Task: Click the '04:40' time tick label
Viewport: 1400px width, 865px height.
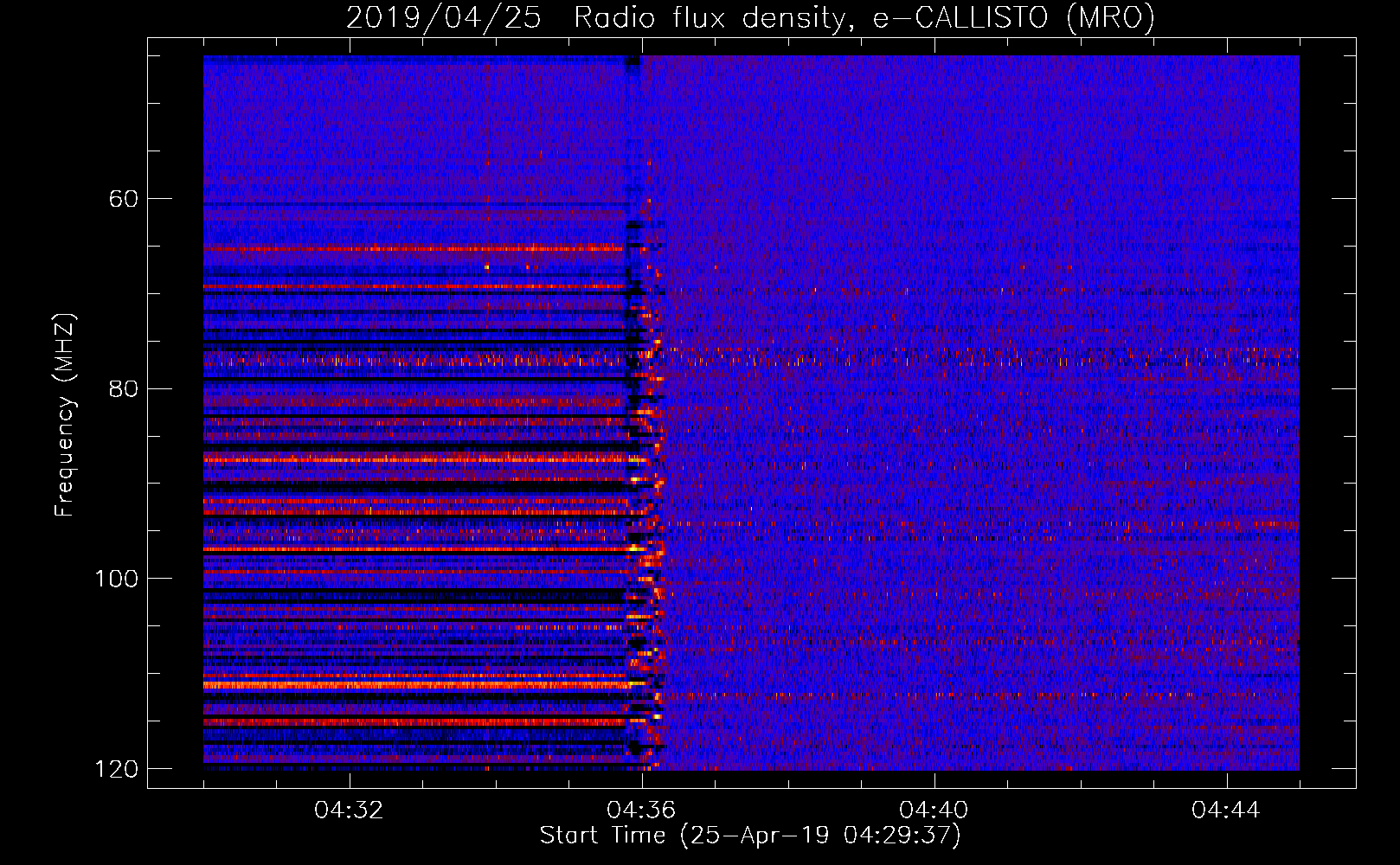Action: (x=934, y=811)
